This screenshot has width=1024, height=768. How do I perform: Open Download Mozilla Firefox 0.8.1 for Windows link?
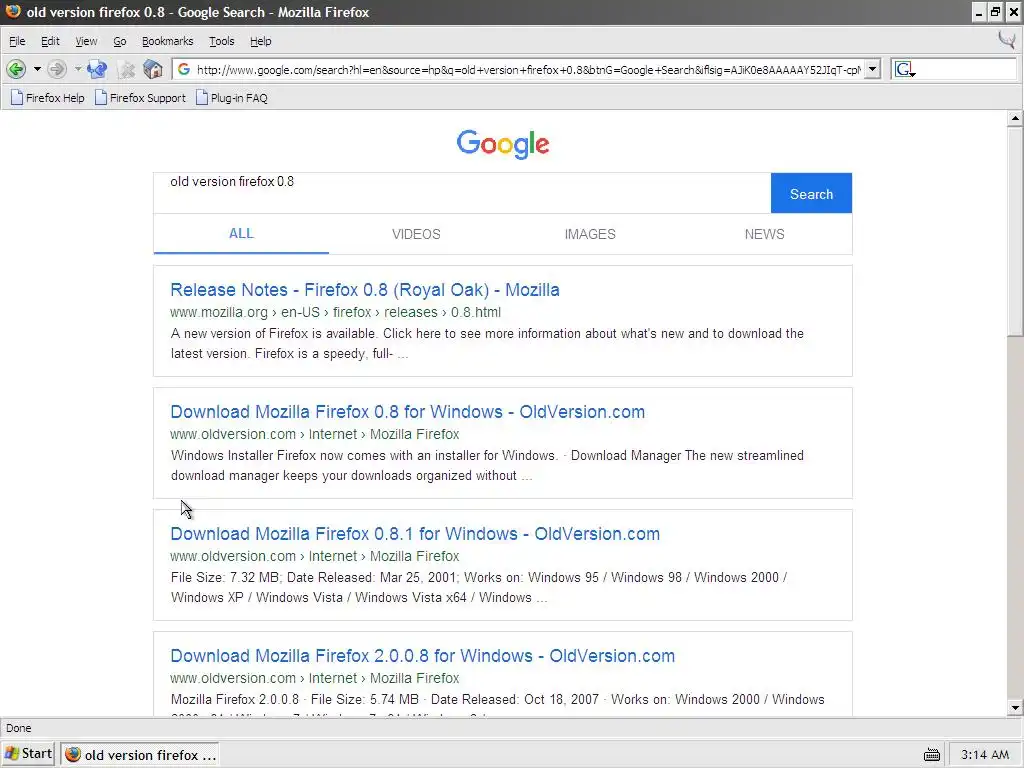pyautogui.click(x=415, y=534)
